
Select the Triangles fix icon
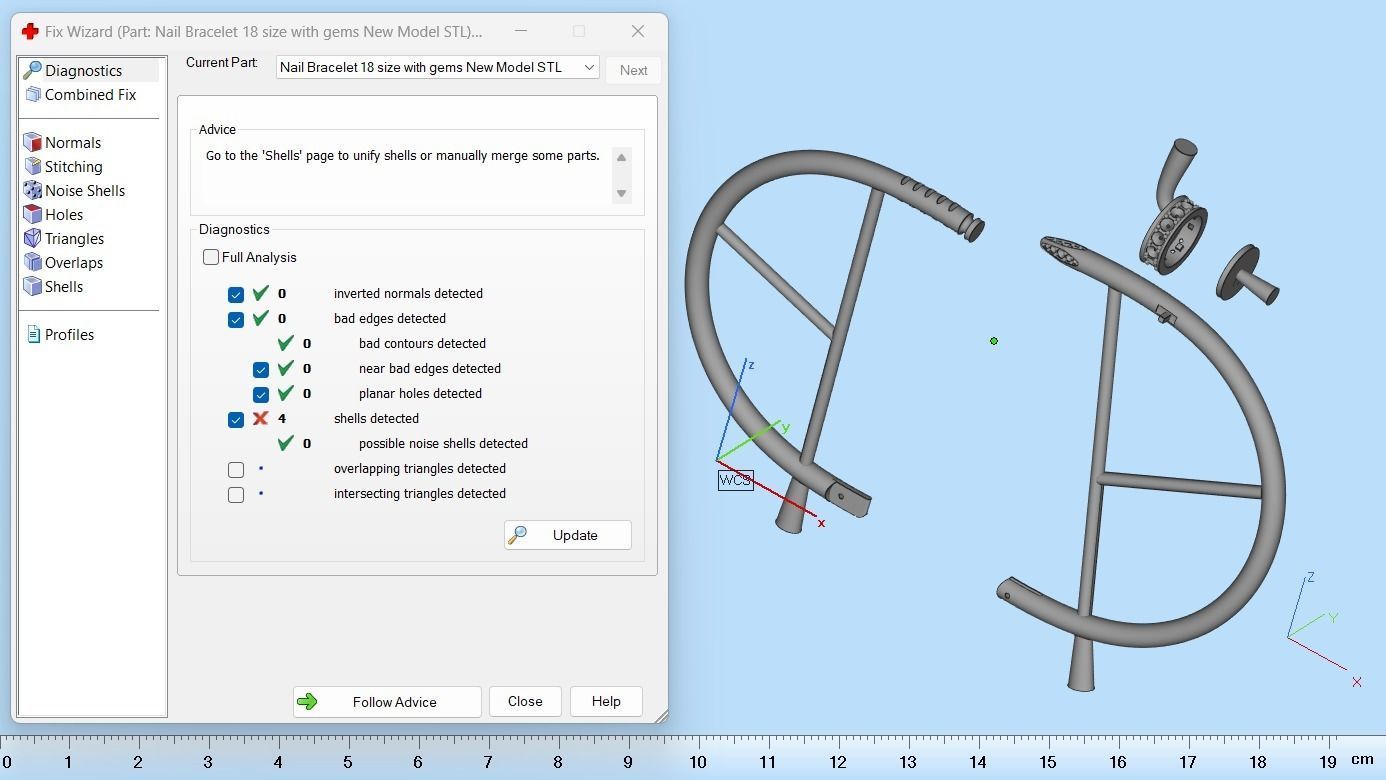33,238
